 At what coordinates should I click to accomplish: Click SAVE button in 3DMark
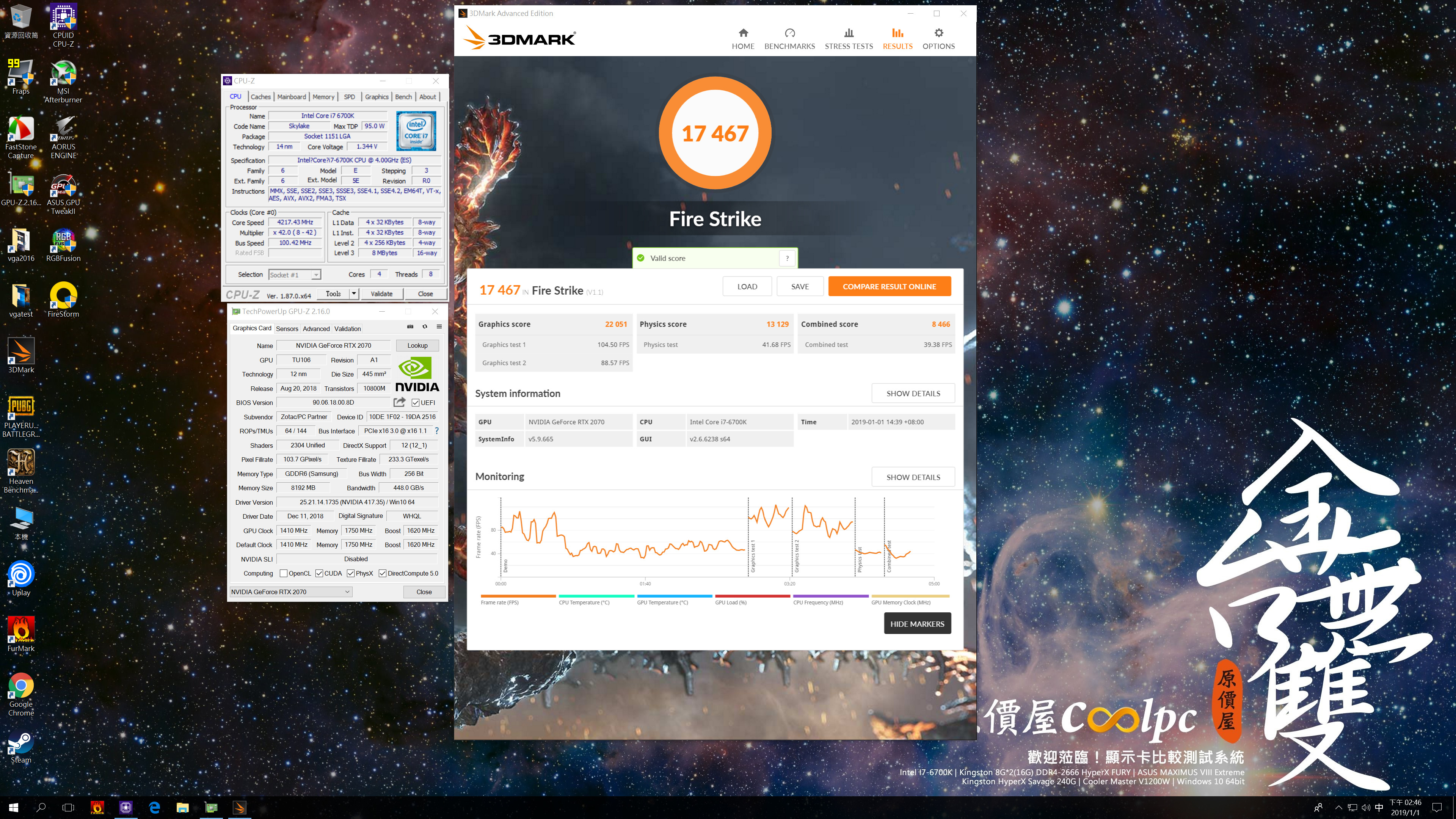[800, 287]
